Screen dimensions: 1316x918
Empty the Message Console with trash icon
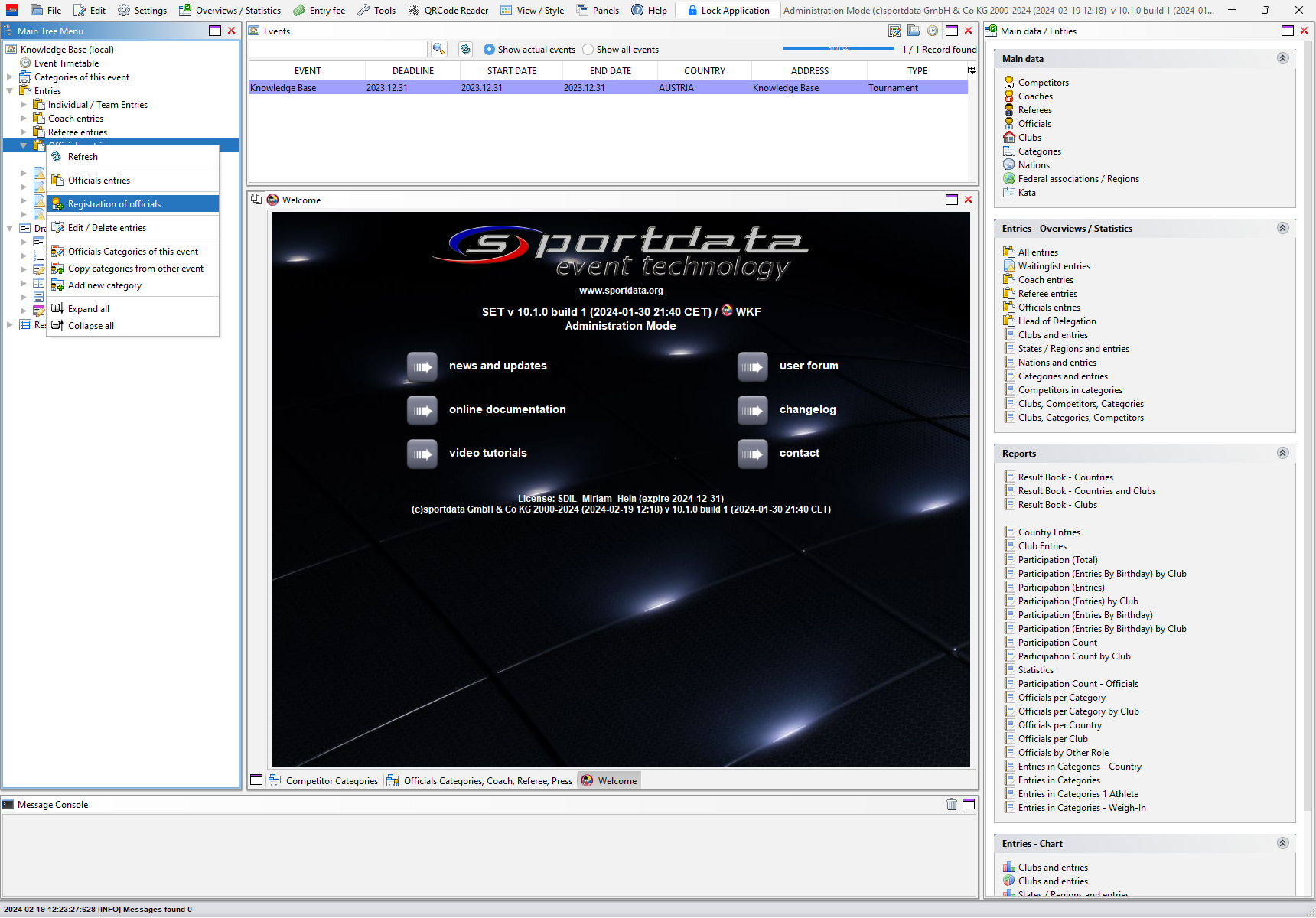(951, 804)
